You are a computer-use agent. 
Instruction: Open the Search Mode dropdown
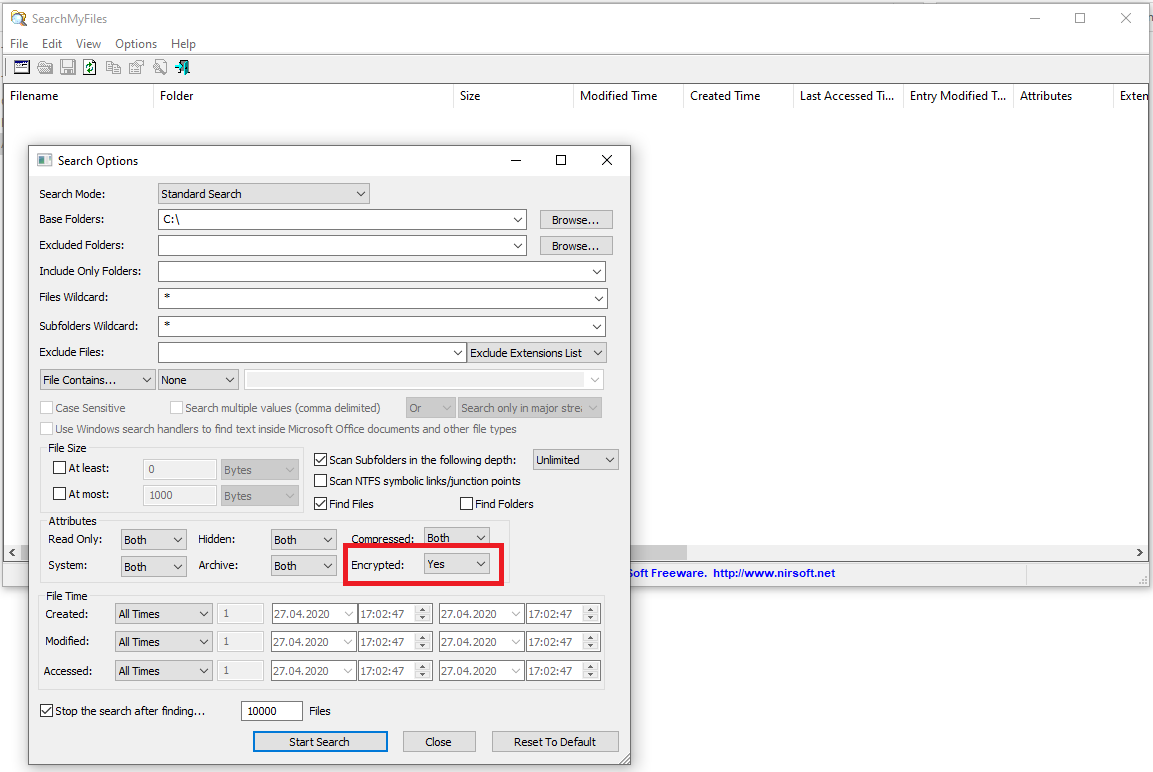point(263,194)
